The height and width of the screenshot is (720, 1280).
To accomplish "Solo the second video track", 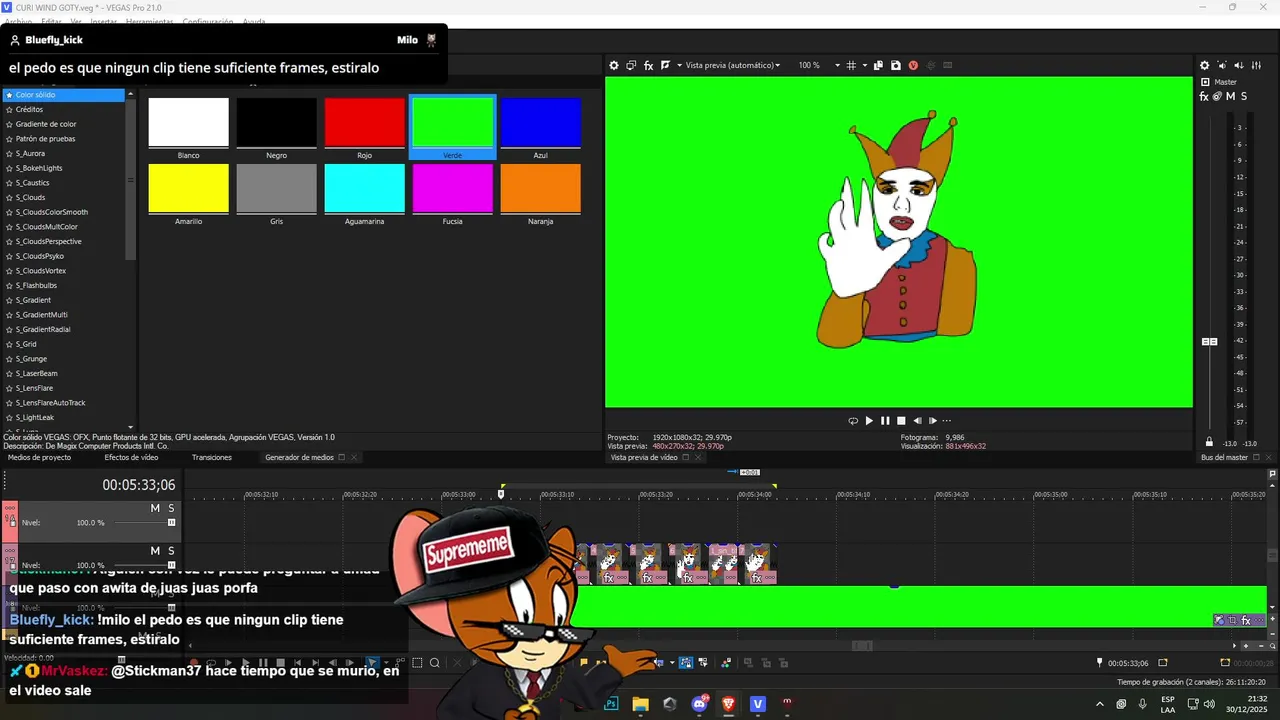I will tap(171, 551).
